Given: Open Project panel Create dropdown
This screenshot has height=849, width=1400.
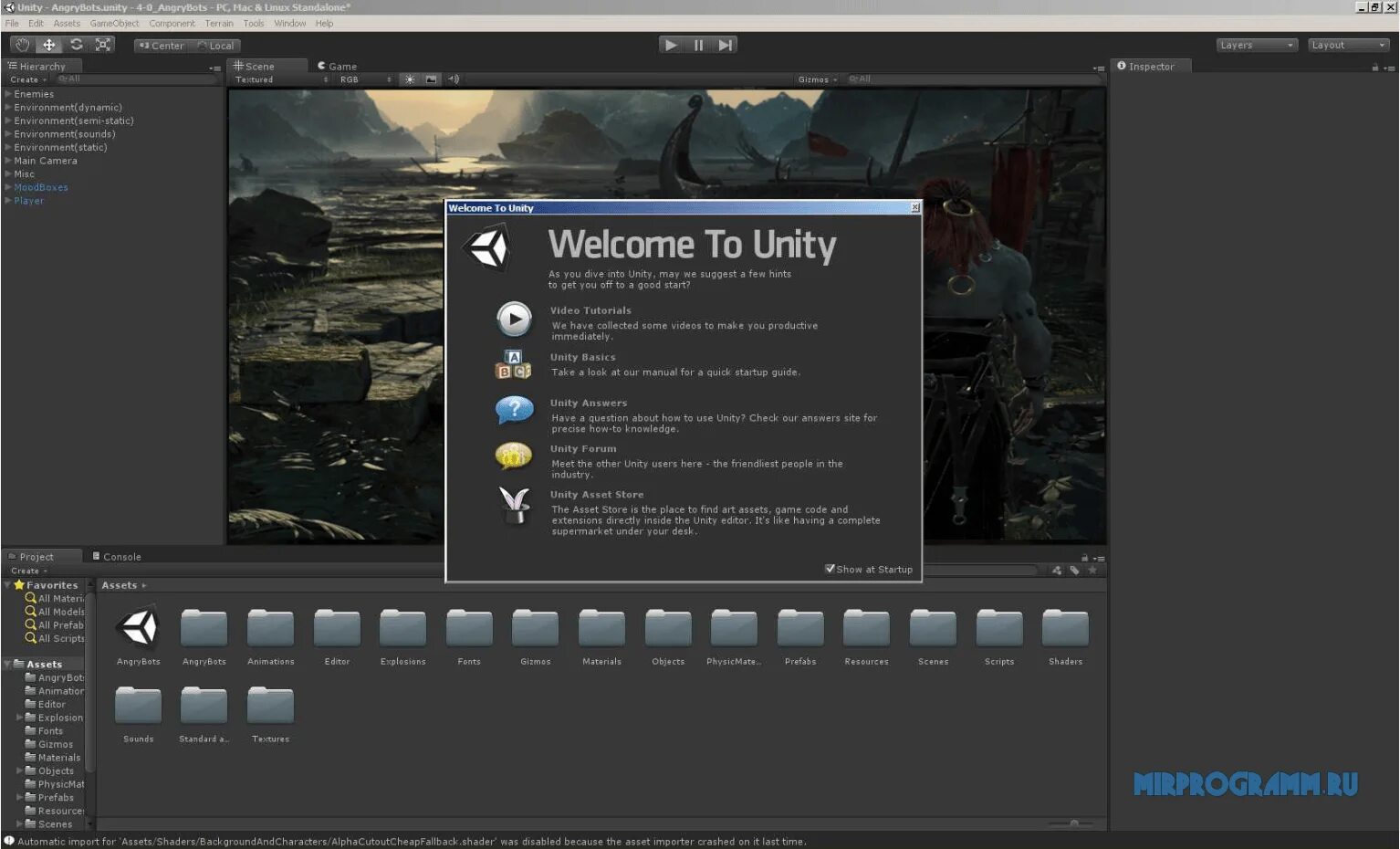Looking at the screenshot, I should click(29, 571).
